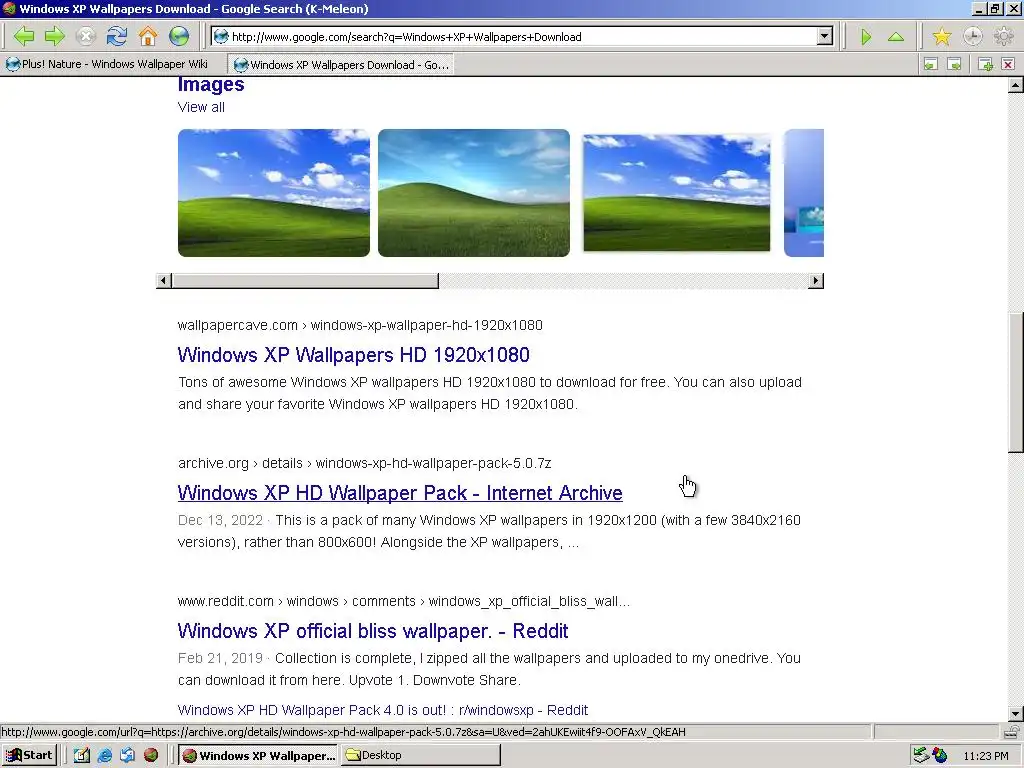Switch to previous tab with left tab icon
Image resolution: width=1024 pixels, height=768 pixels.
pos(931,64)
